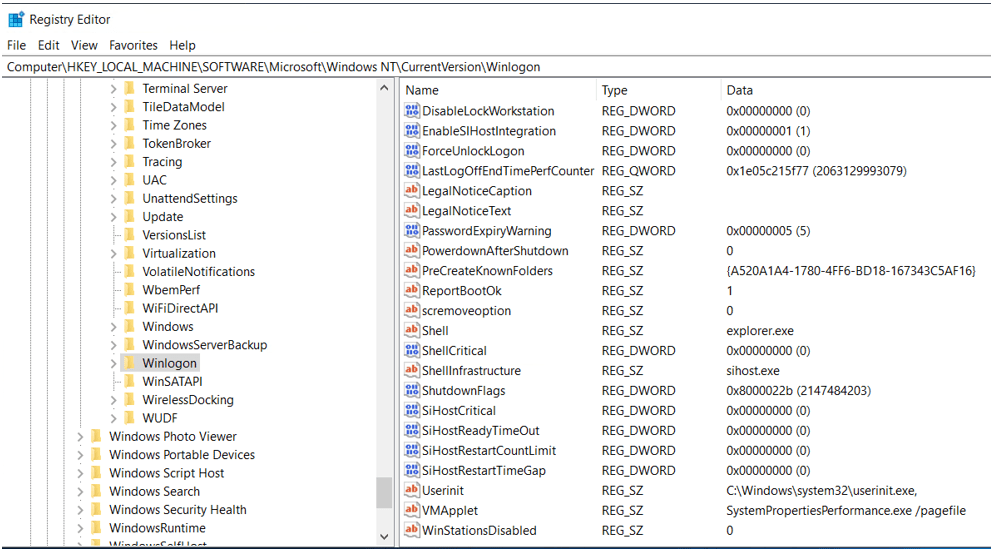Click the folder icon beside Windows Photo Viewer
This screenshot has height=550, width=991.
(96, 436)
